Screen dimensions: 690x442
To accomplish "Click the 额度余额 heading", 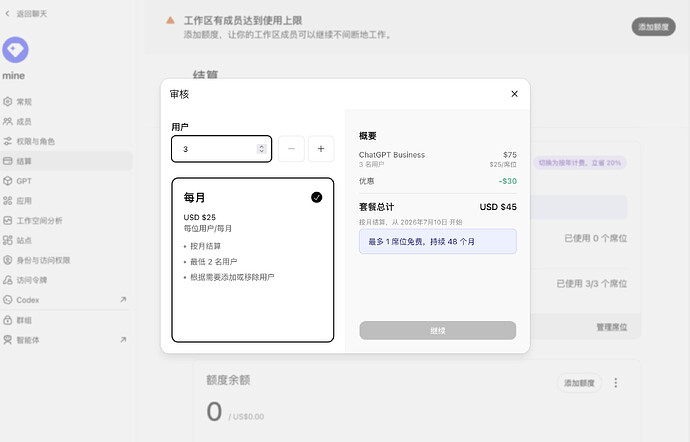I will tap(228, 380).
